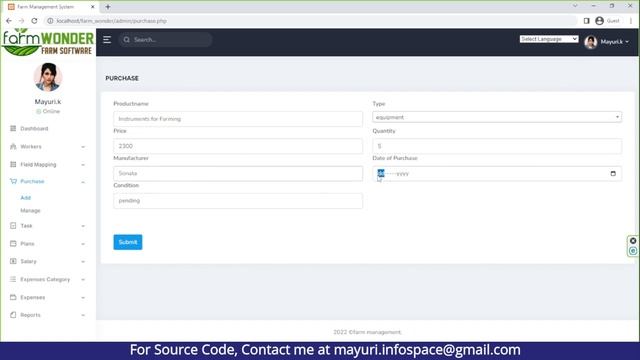Viewport: 640px width, 360px height.
Task: Click the browser address bar URL
Action: click(111, 21)
